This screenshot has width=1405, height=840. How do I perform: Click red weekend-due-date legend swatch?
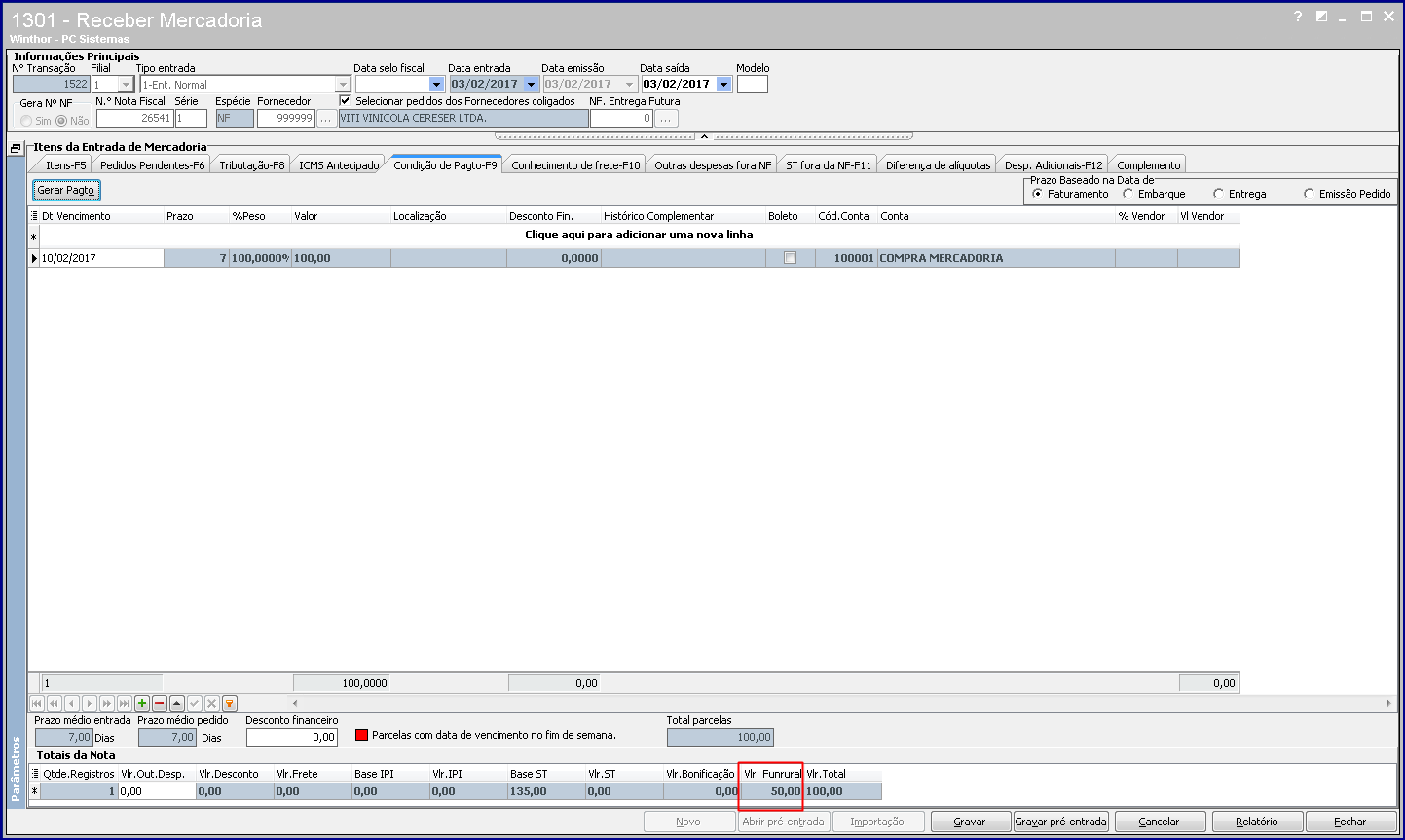(x=361, y=736)
